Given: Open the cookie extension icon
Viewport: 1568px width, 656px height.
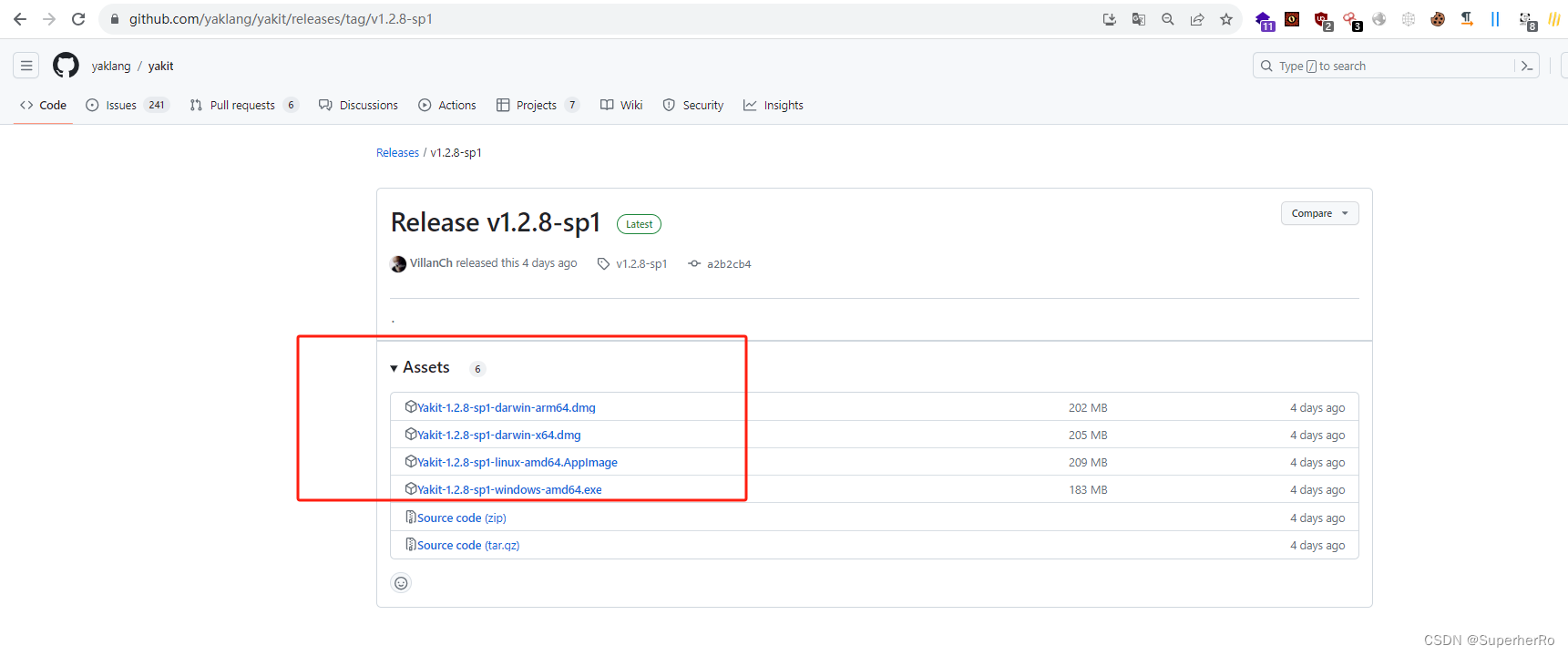Looking at the screenshot, I should [x=1438, y=19].
